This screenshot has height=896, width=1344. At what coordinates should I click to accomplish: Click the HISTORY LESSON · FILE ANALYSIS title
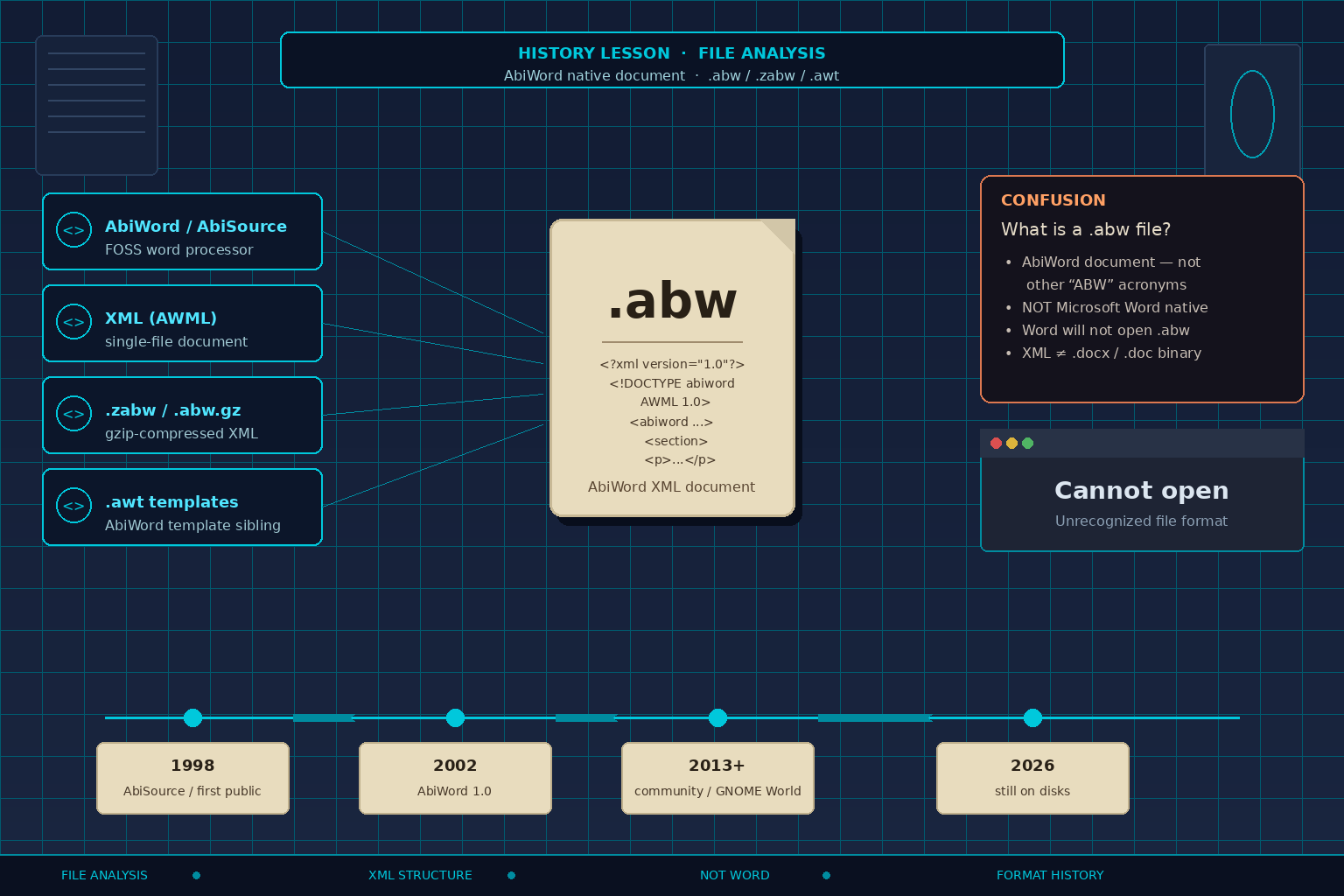pos(672,53)
